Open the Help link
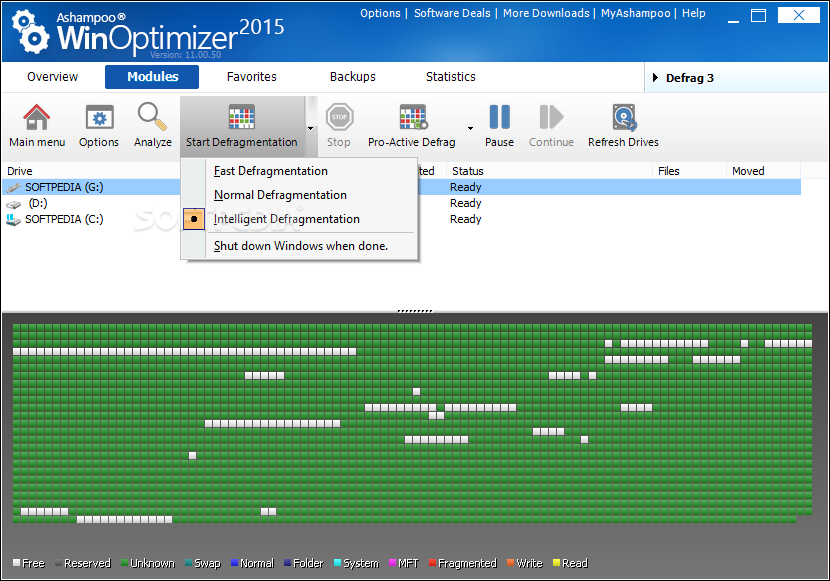 [693, 13]
